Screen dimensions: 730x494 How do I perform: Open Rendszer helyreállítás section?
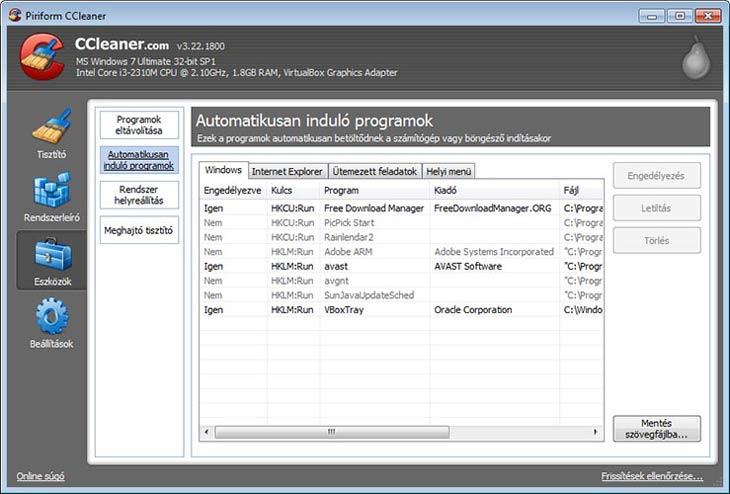tap(138, 195)
